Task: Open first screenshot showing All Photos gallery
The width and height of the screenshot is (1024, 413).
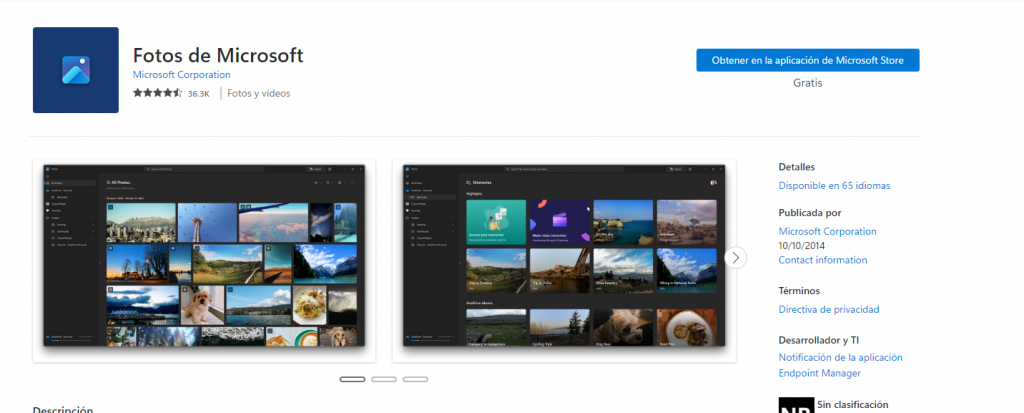Action: coord(204,261)
